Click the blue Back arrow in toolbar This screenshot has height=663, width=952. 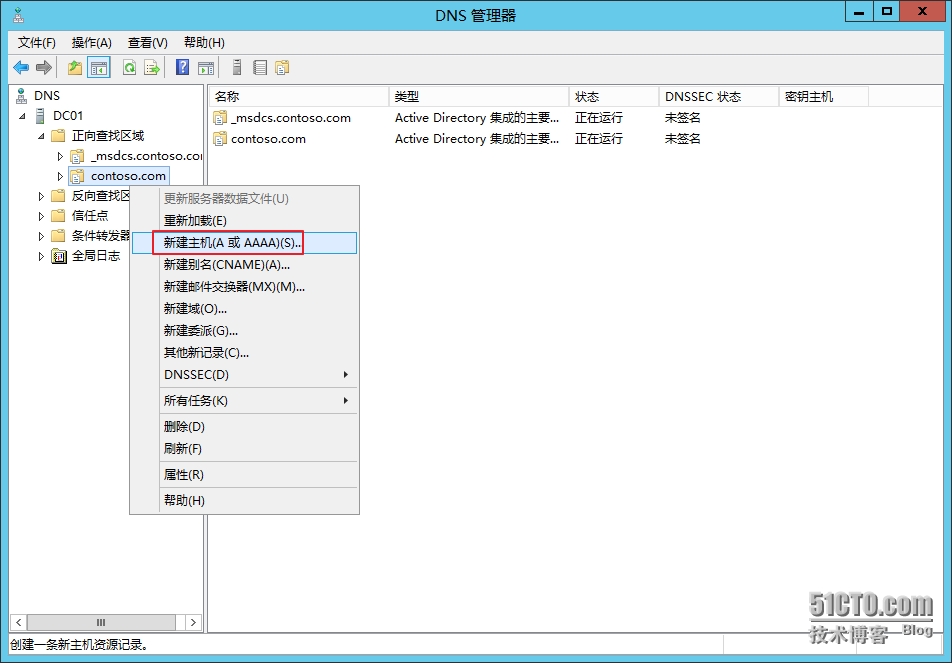[21, 68]
